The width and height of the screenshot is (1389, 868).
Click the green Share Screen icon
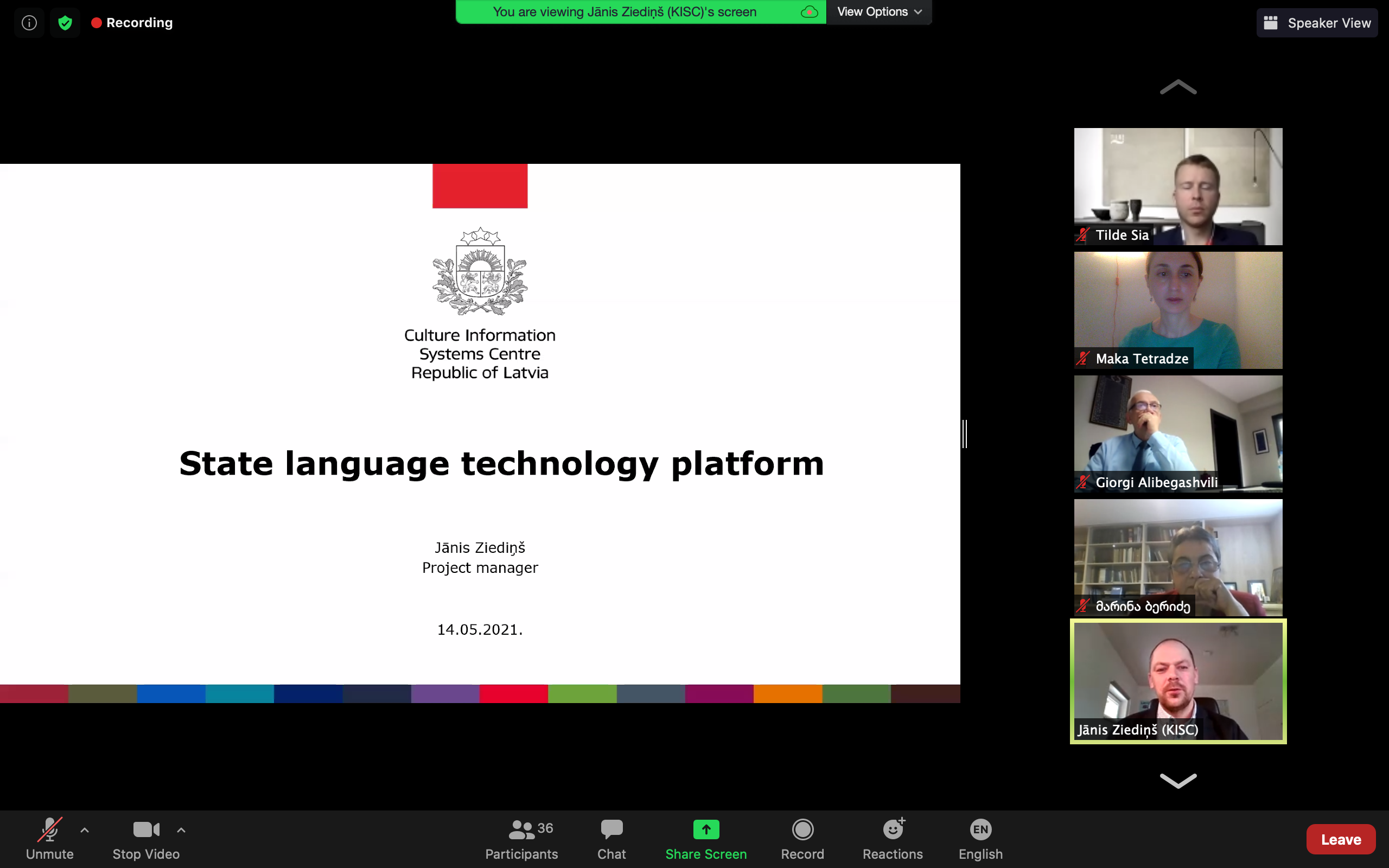705,829
